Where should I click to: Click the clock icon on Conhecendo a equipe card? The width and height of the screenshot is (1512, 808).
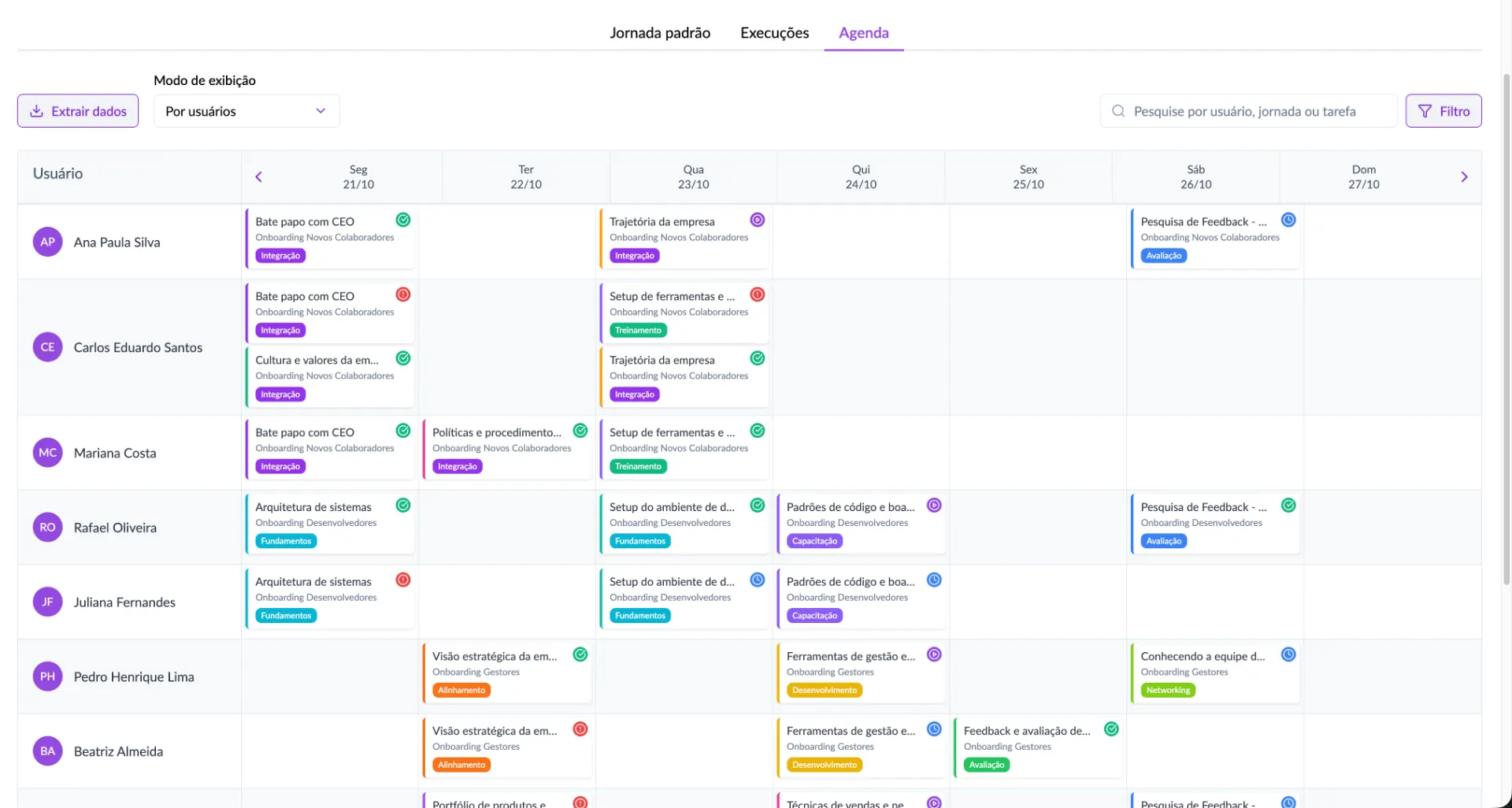point(1288,654)
